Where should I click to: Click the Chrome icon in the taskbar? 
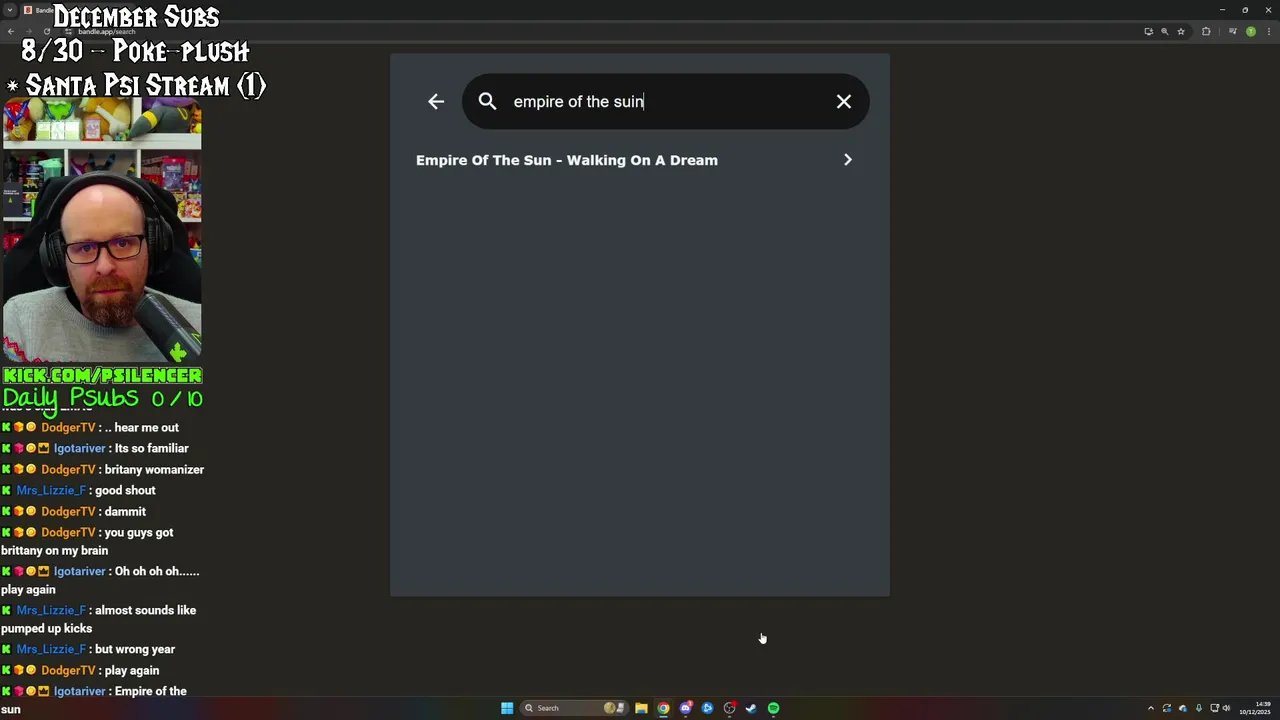tap(663, 708)
